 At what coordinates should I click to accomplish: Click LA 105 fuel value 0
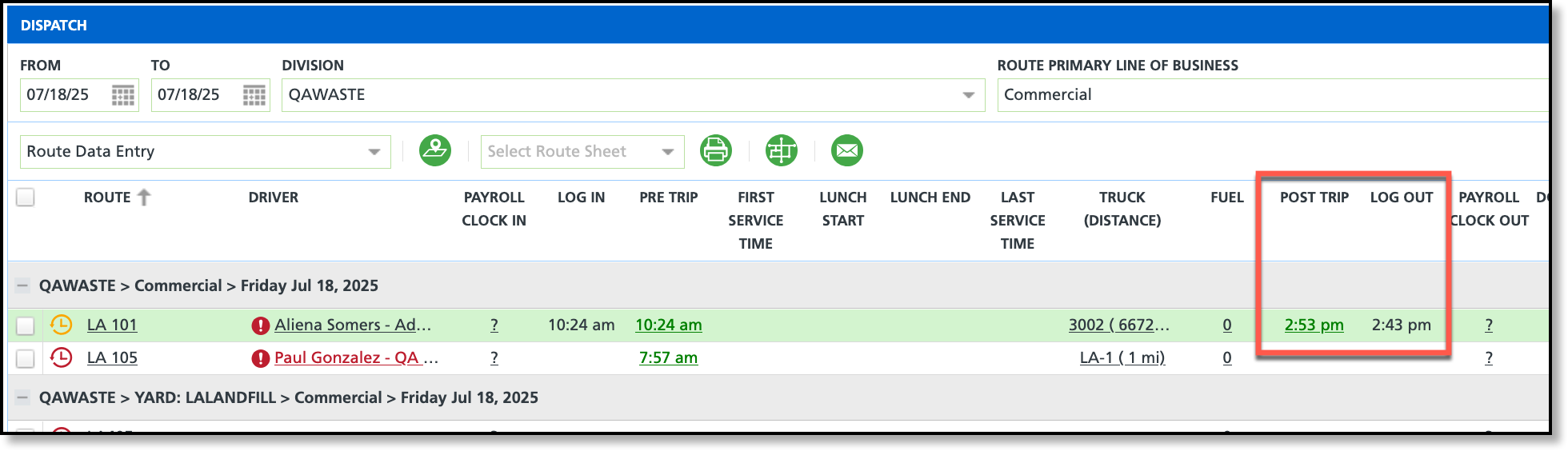(1227, 357)
